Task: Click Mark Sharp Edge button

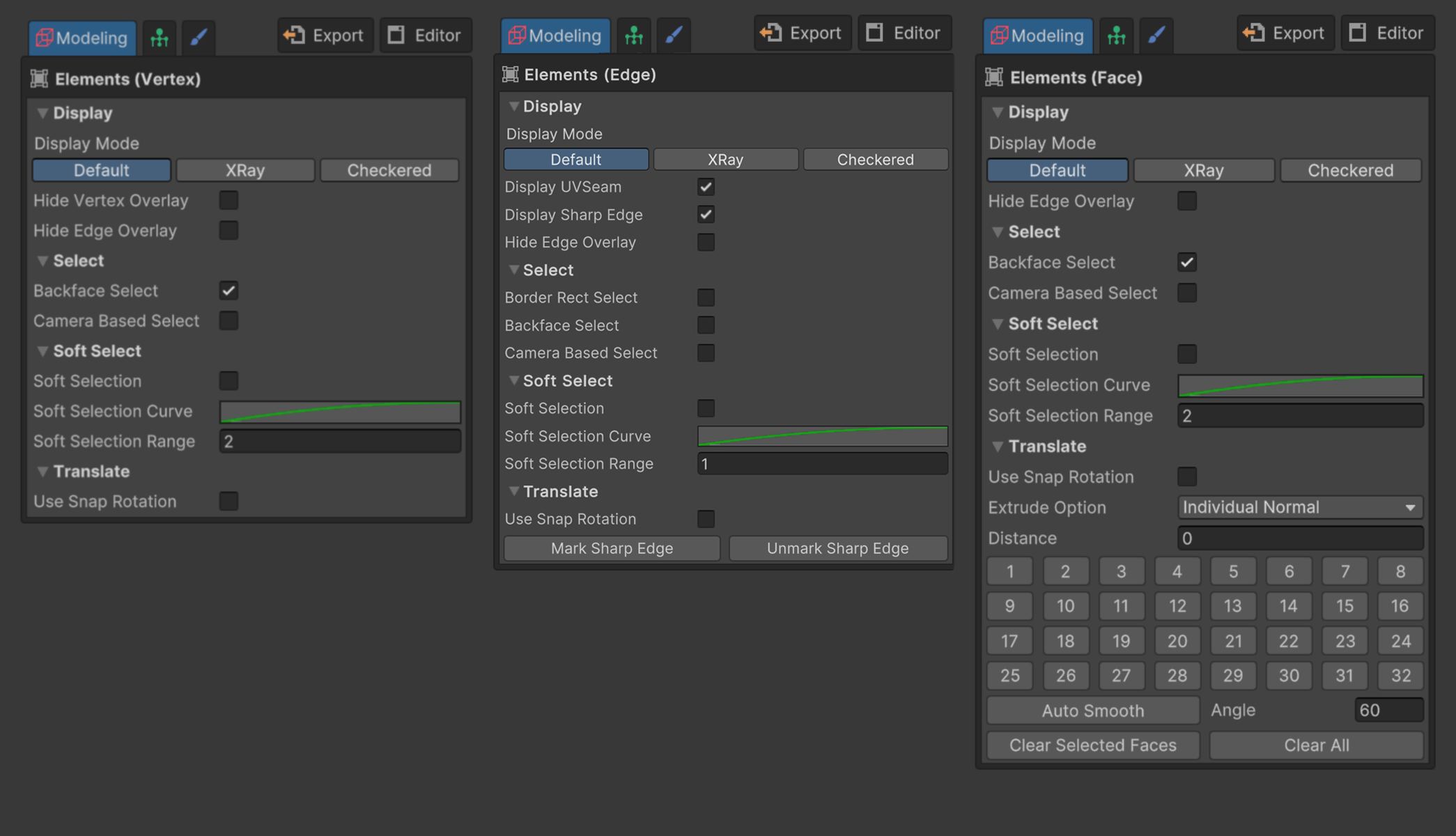Action: (x=612, y=548)
